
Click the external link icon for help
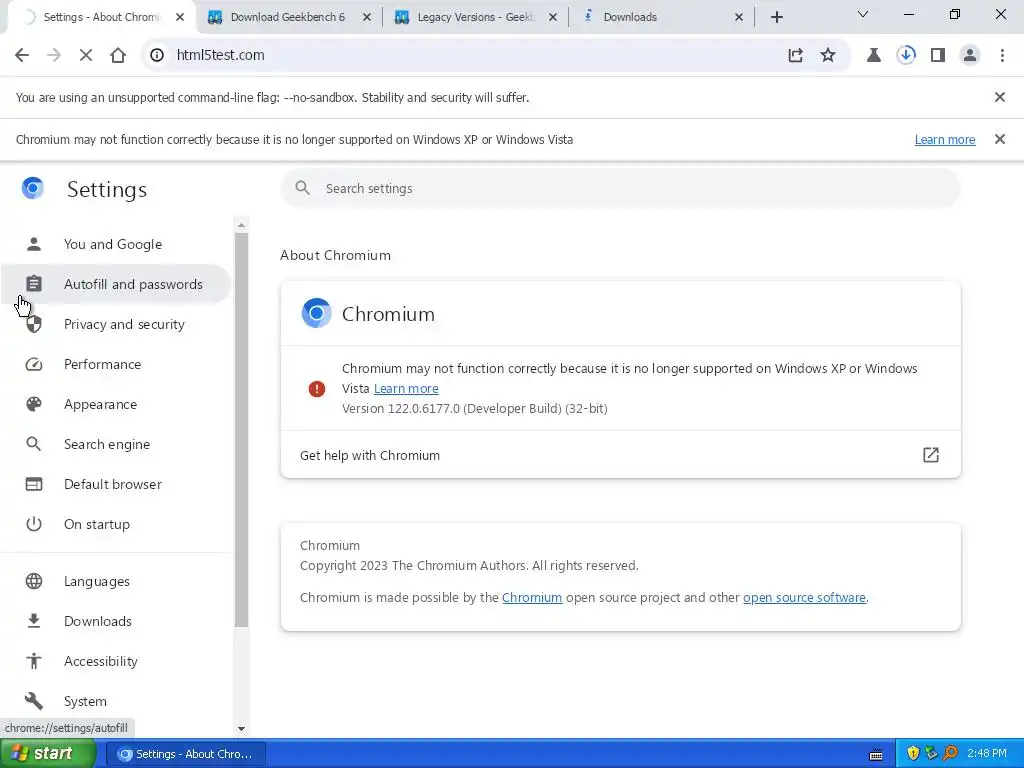931,455
